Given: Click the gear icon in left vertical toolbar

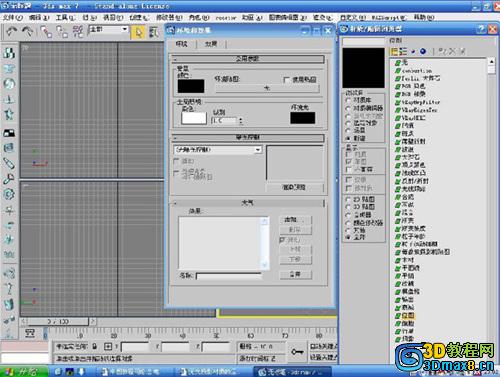Looking at the screenshot, I should [x=9, y=194].
